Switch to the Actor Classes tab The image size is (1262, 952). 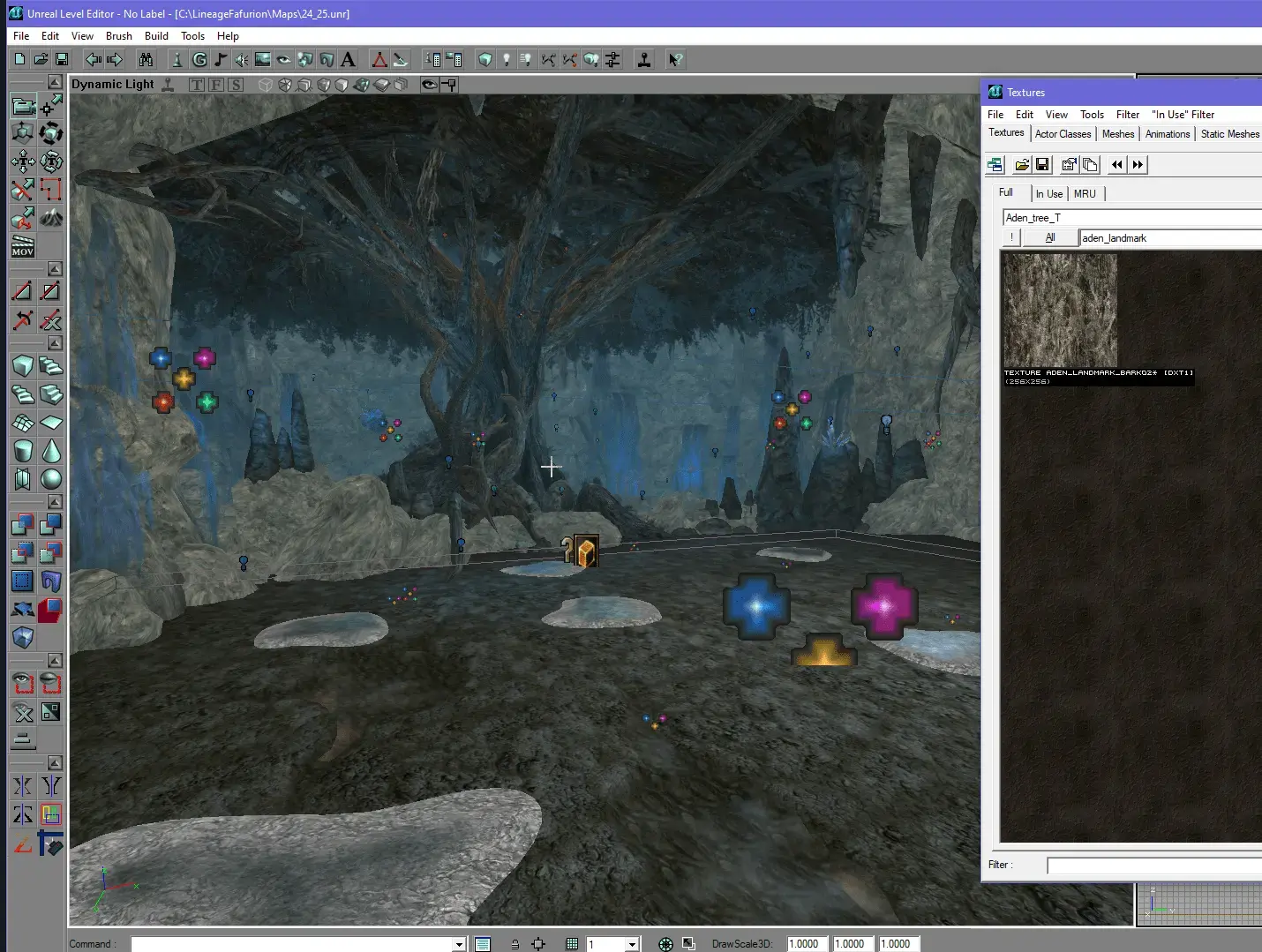(1063, 134)
